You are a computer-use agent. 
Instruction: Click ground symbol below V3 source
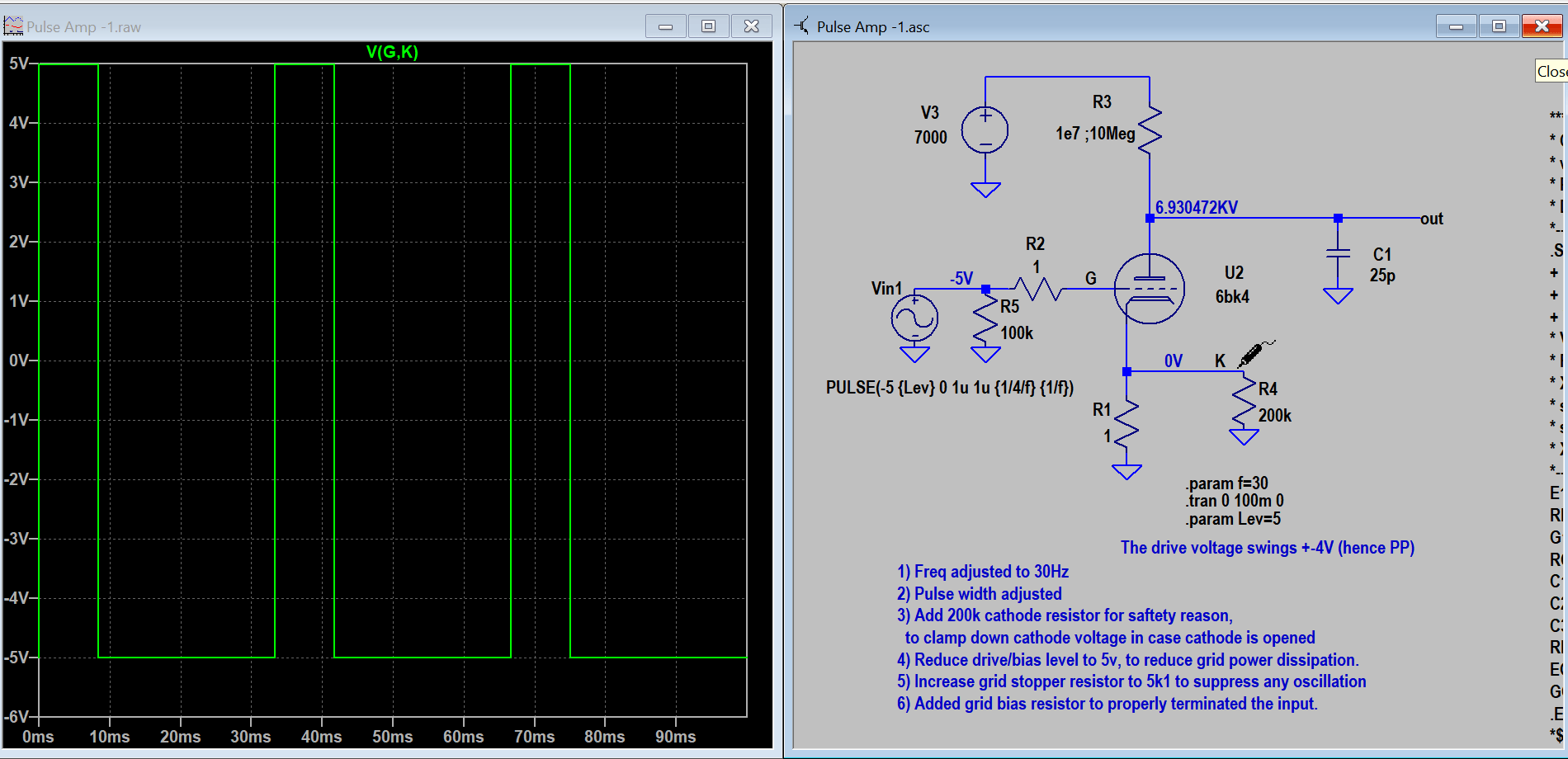(x=985, y=190)
